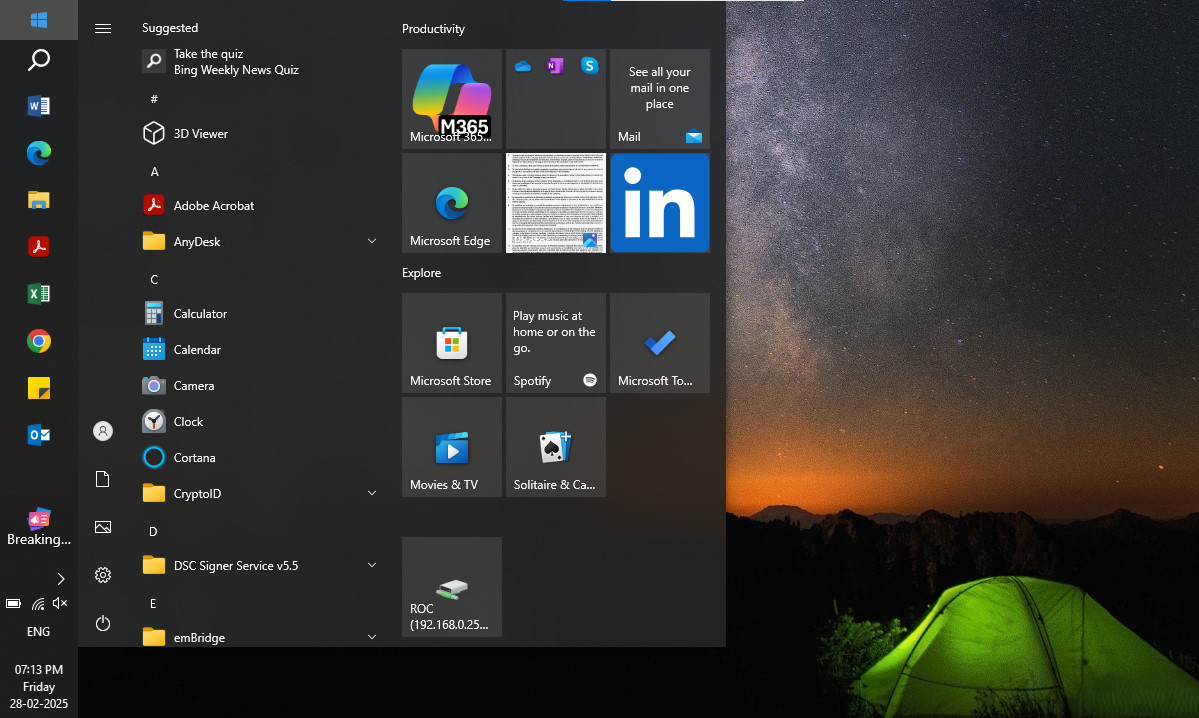Open the LinkedIn tile
This screenshot has height=718, width=1199.
pos(659,203)
